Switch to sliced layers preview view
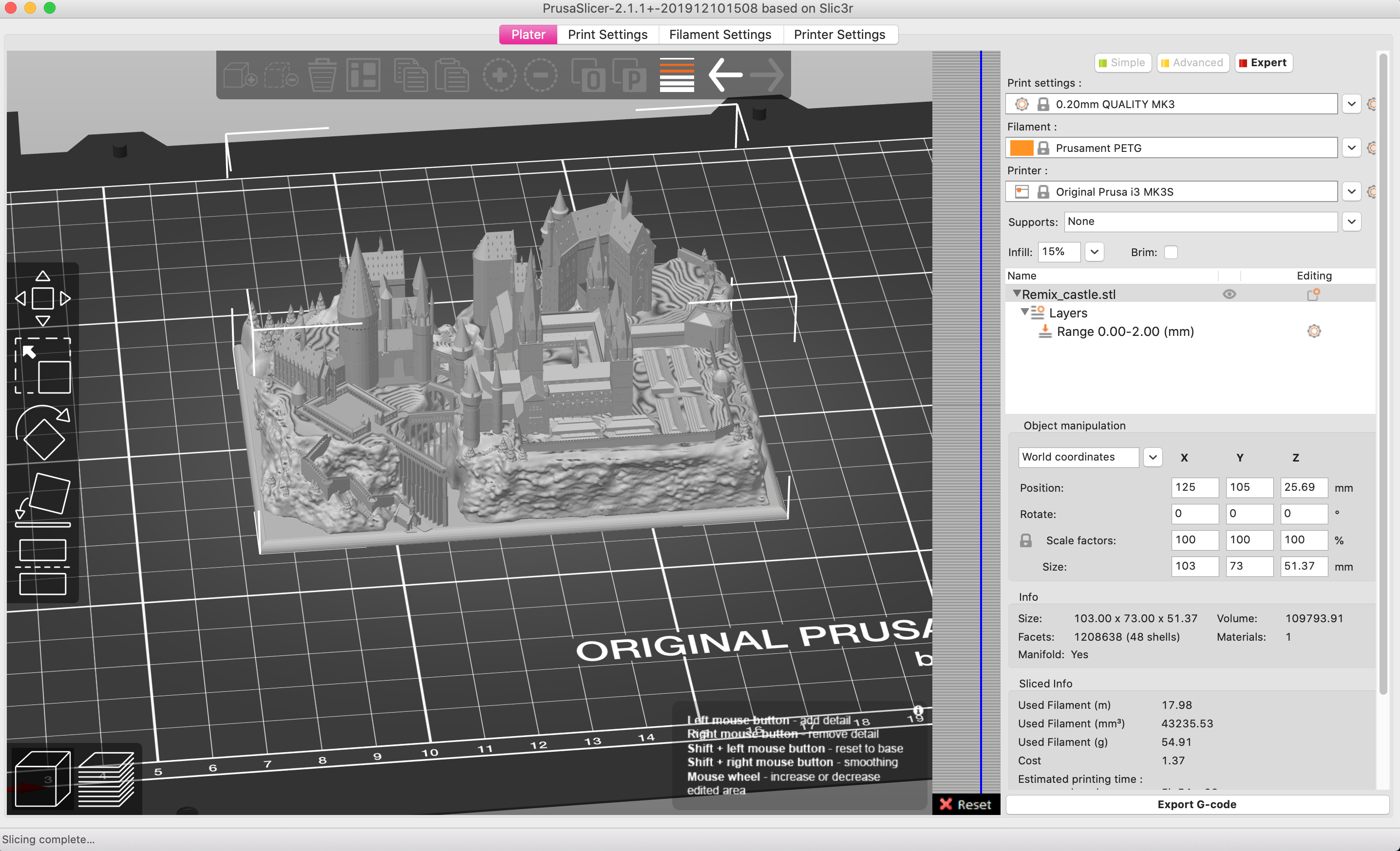 106,778
